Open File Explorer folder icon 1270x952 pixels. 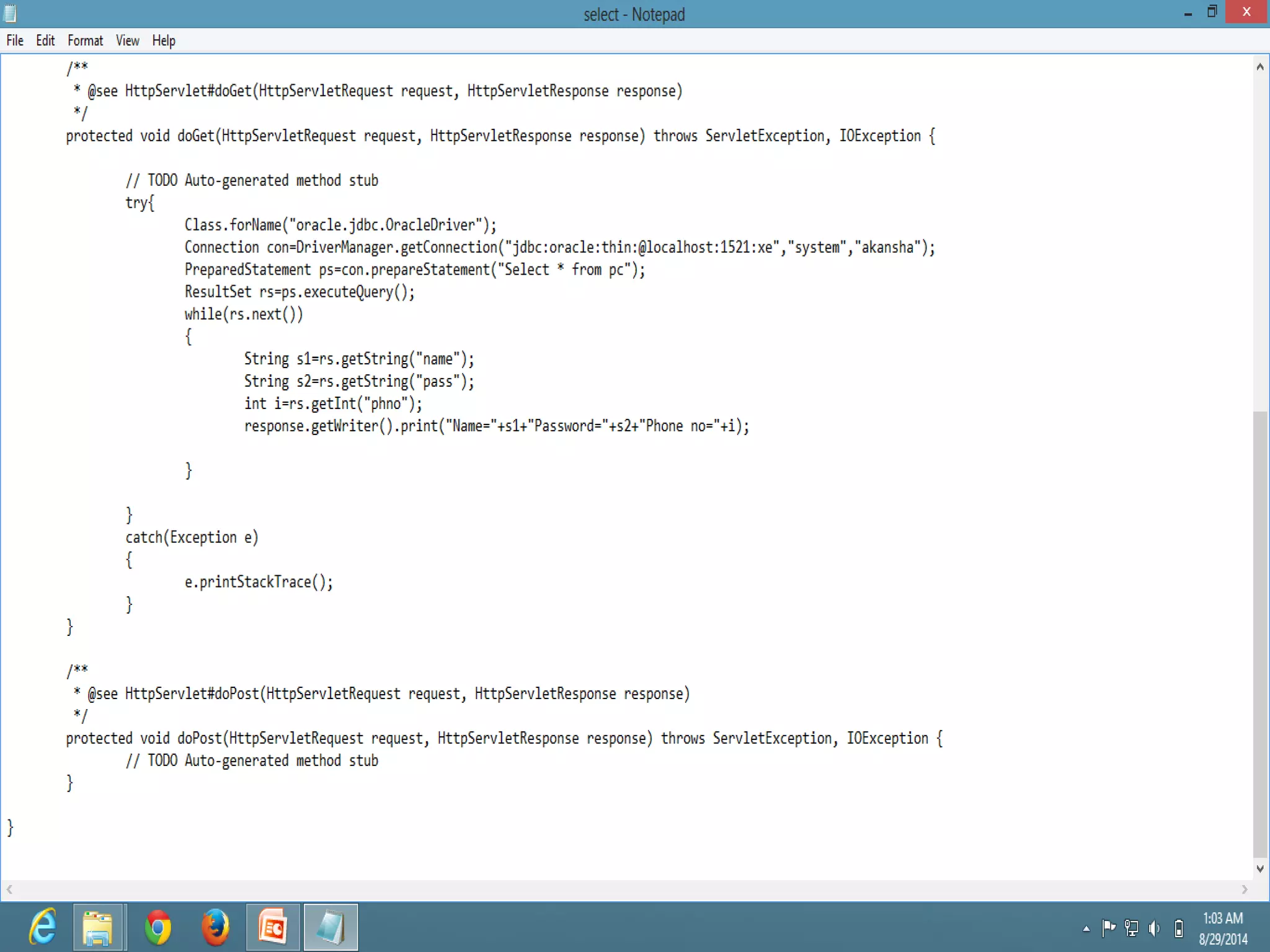pyautogui.click(x=98, y=927)
